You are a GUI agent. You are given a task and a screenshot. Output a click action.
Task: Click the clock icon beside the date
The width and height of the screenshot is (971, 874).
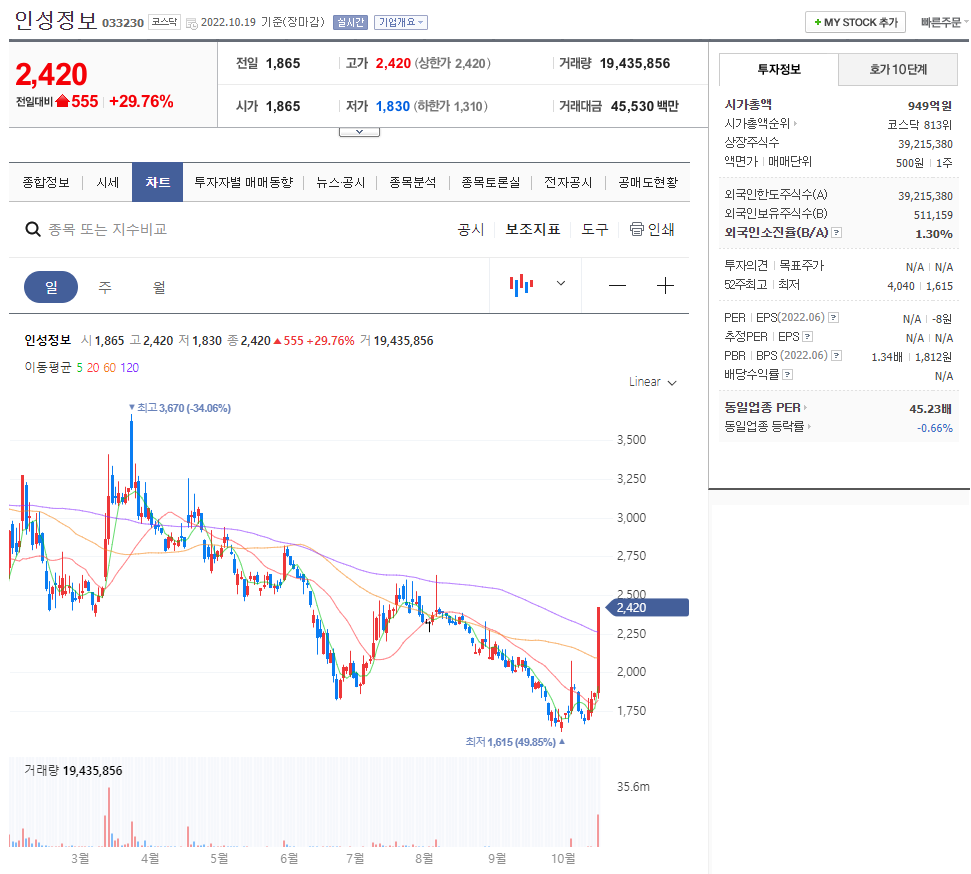(191, 23)
